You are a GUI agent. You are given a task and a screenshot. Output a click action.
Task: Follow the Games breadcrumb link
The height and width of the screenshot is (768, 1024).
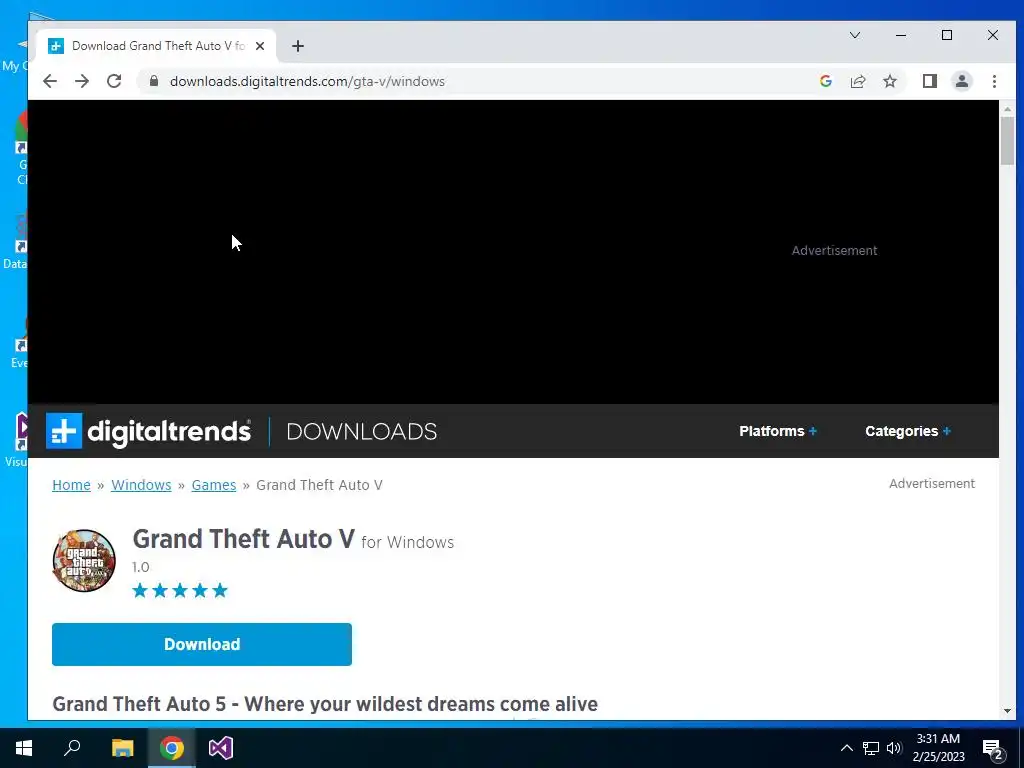[214, 485]
